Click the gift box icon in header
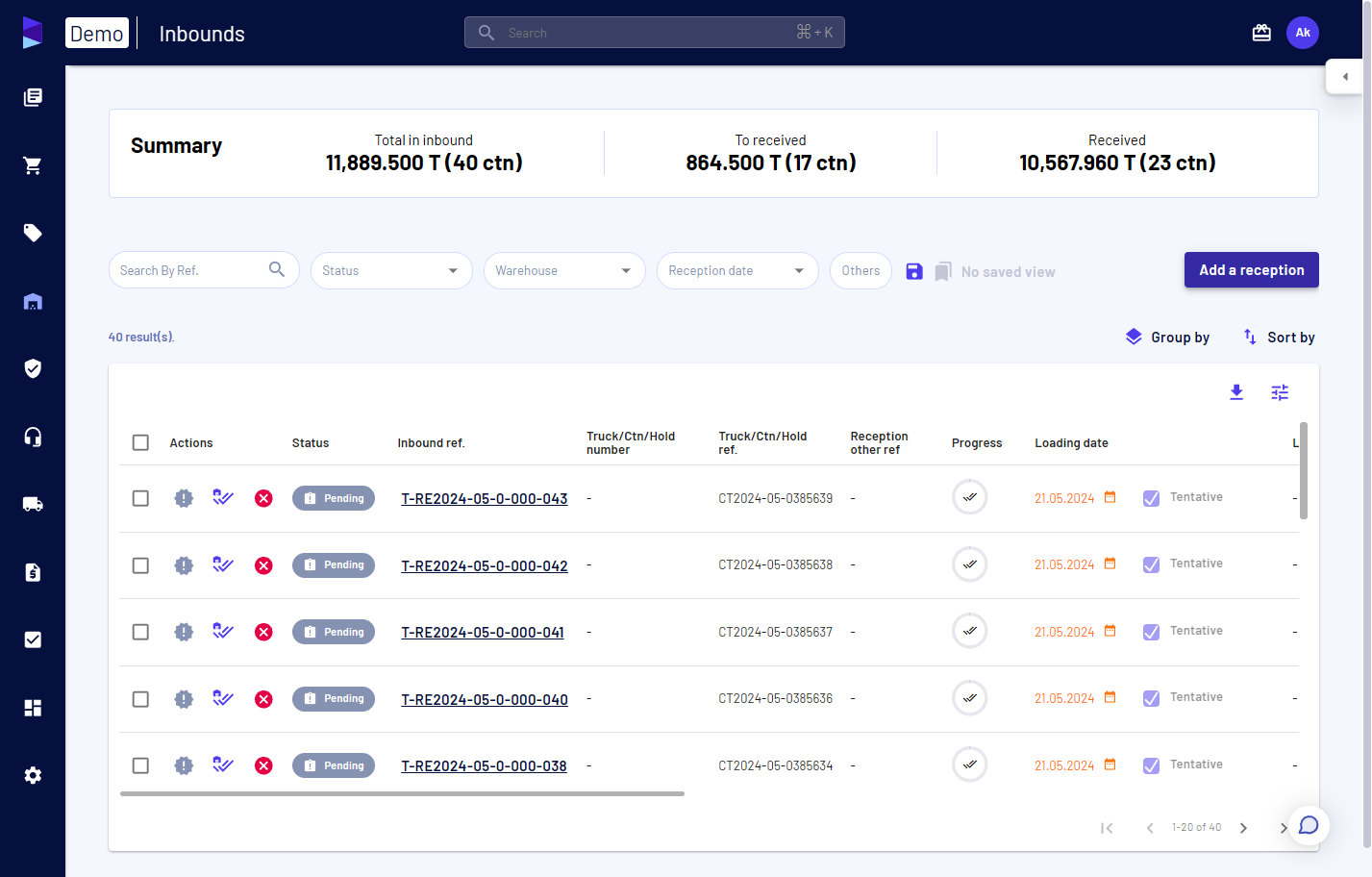The width and height of the screenshot is (1372, 877). 1261,33
